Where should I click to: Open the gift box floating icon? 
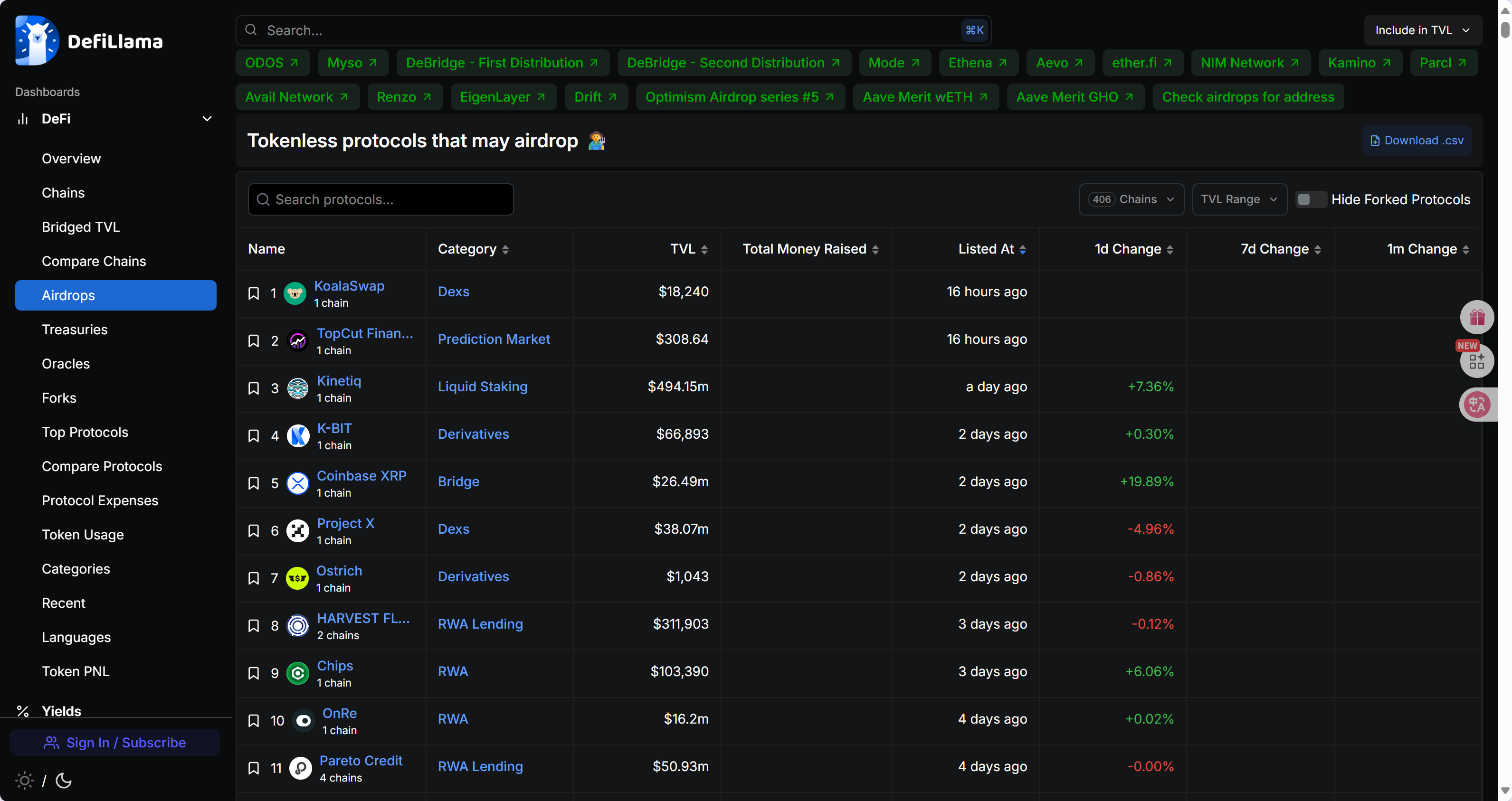(x=1477, y=318)
